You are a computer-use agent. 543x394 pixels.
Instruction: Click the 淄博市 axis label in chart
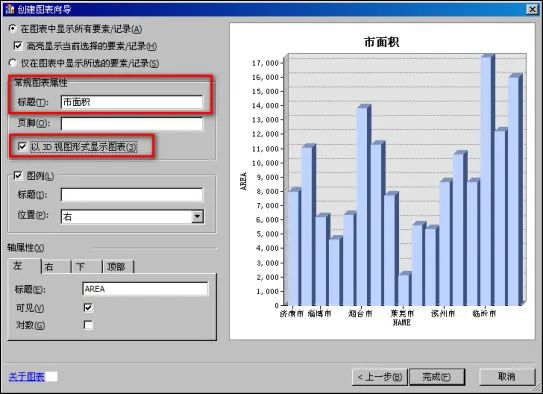tap(319, 314)
